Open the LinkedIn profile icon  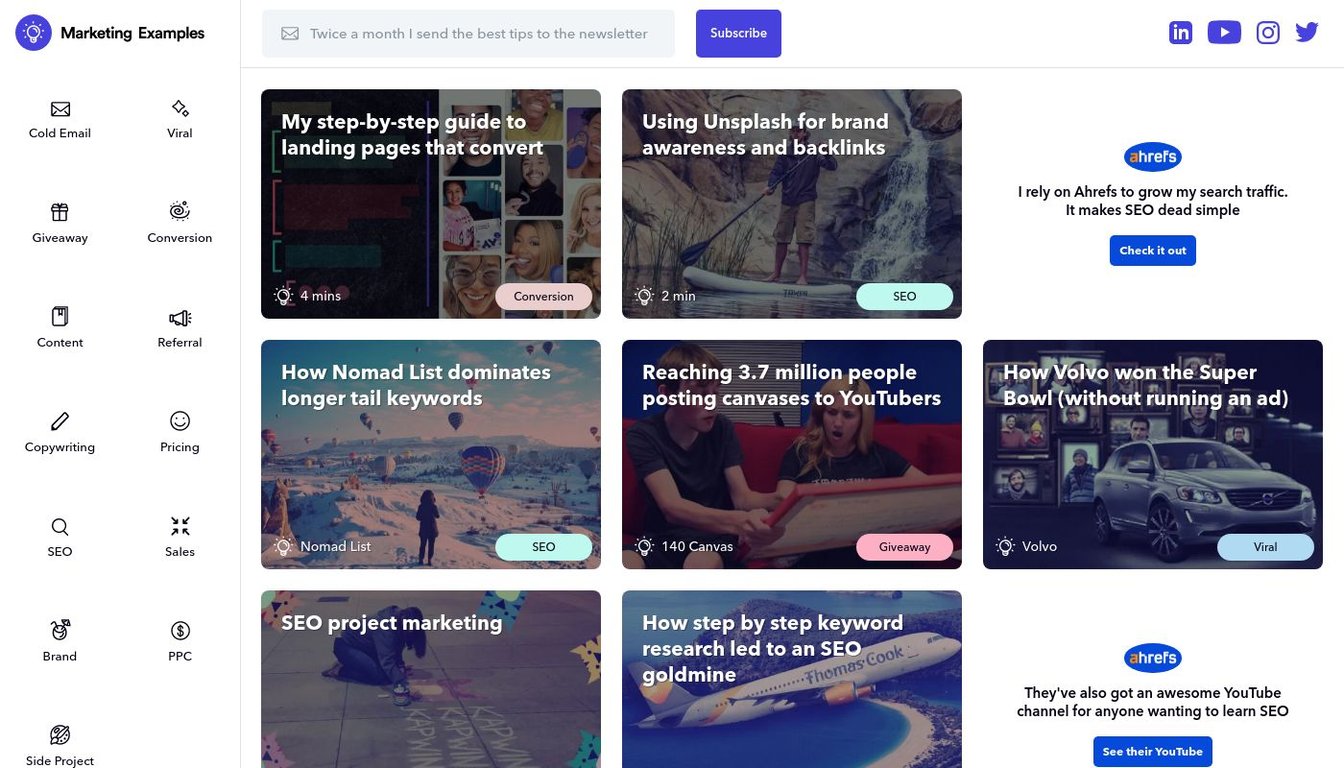tap(1181, 33)
